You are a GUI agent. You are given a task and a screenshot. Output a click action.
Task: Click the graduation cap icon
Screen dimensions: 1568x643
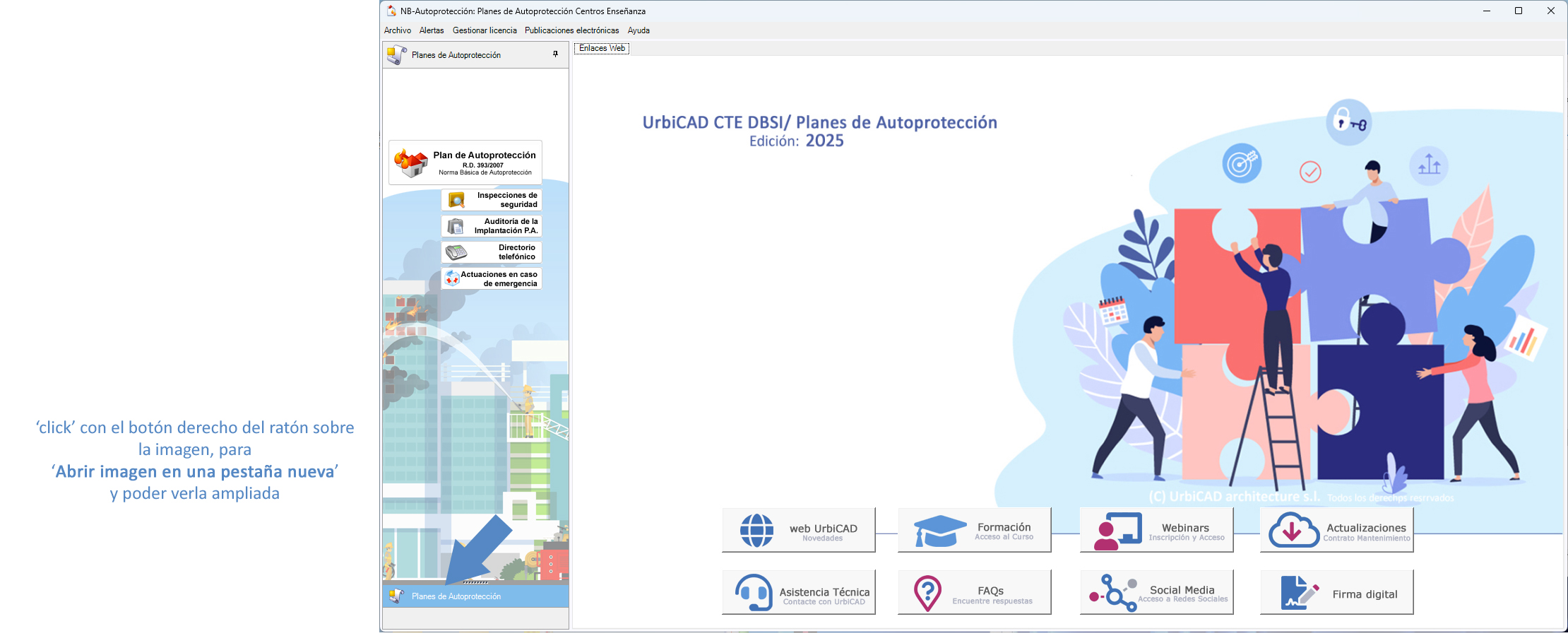[x=940, y=531]
